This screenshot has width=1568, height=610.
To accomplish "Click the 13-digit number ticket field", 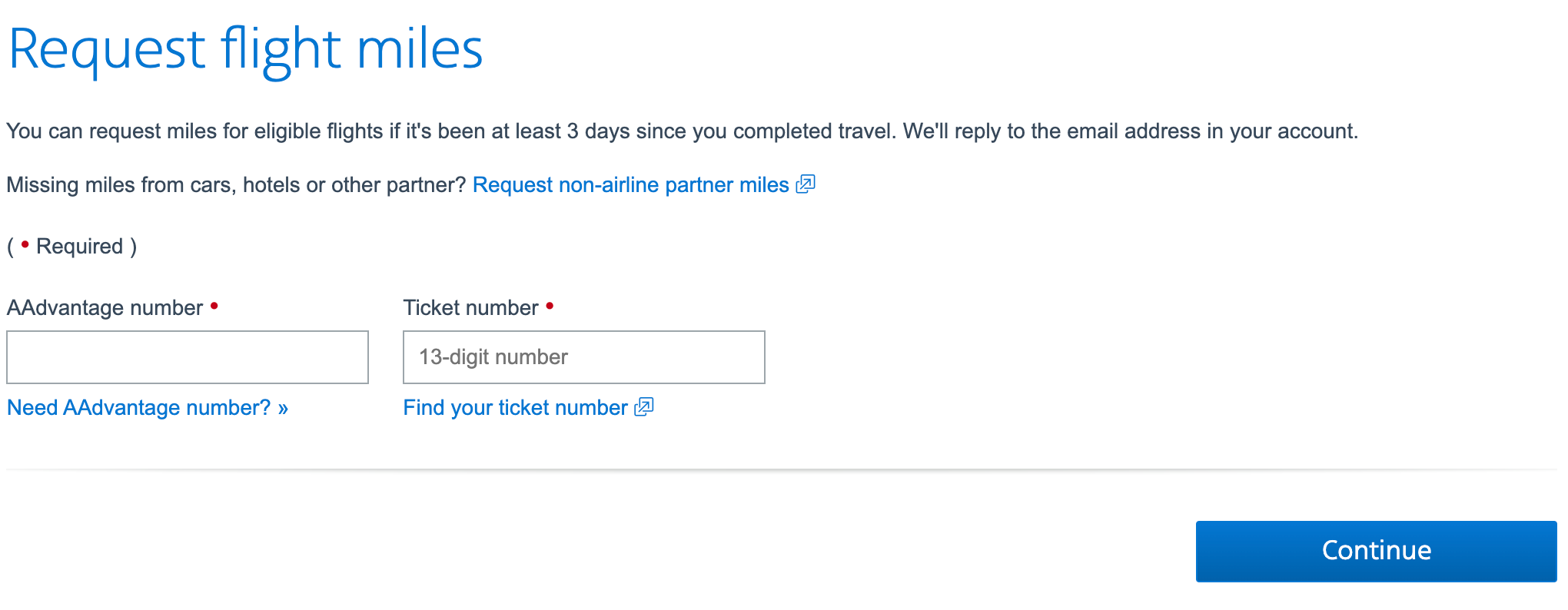I will click(583, 356).
